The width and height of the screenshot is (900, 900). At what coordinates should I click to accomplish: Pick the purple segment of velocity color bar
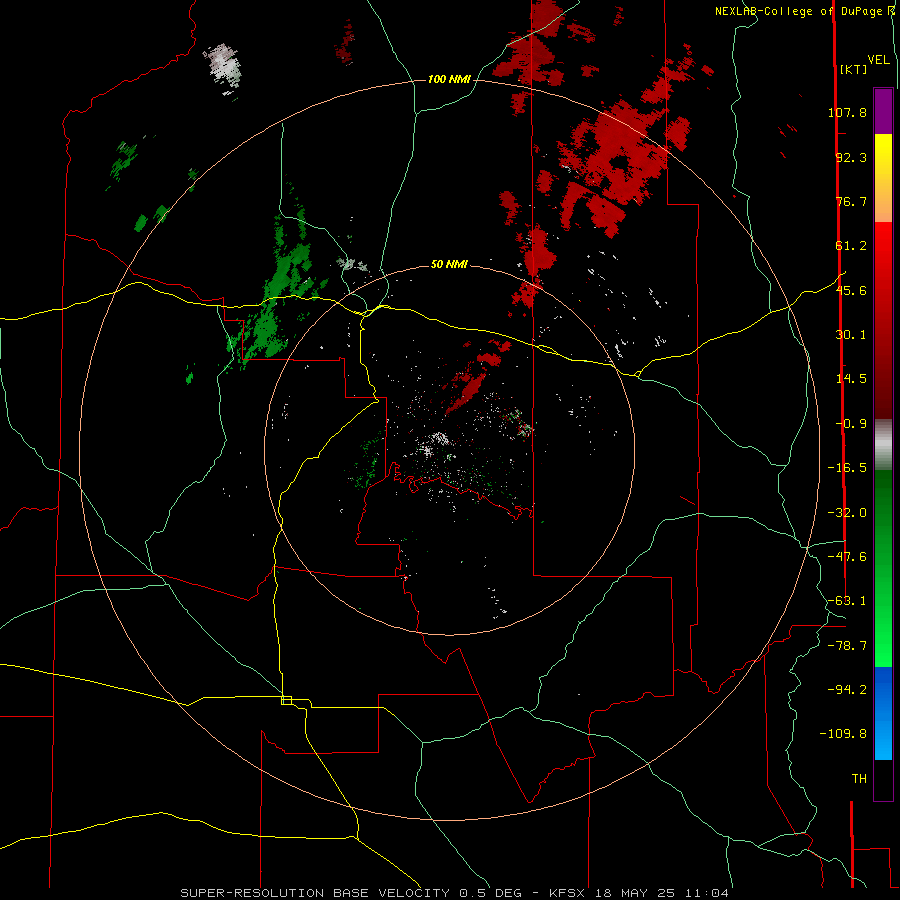(x=883, y=111)
